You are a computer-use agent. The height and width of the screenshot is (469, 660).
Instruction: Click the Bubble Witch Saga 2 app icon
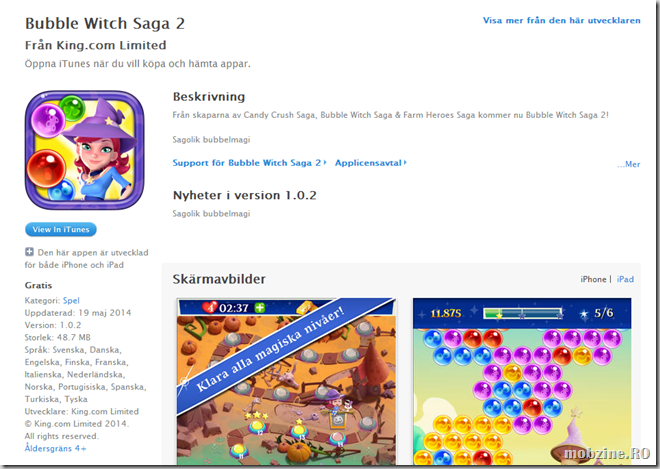click(x=85, y=150)
